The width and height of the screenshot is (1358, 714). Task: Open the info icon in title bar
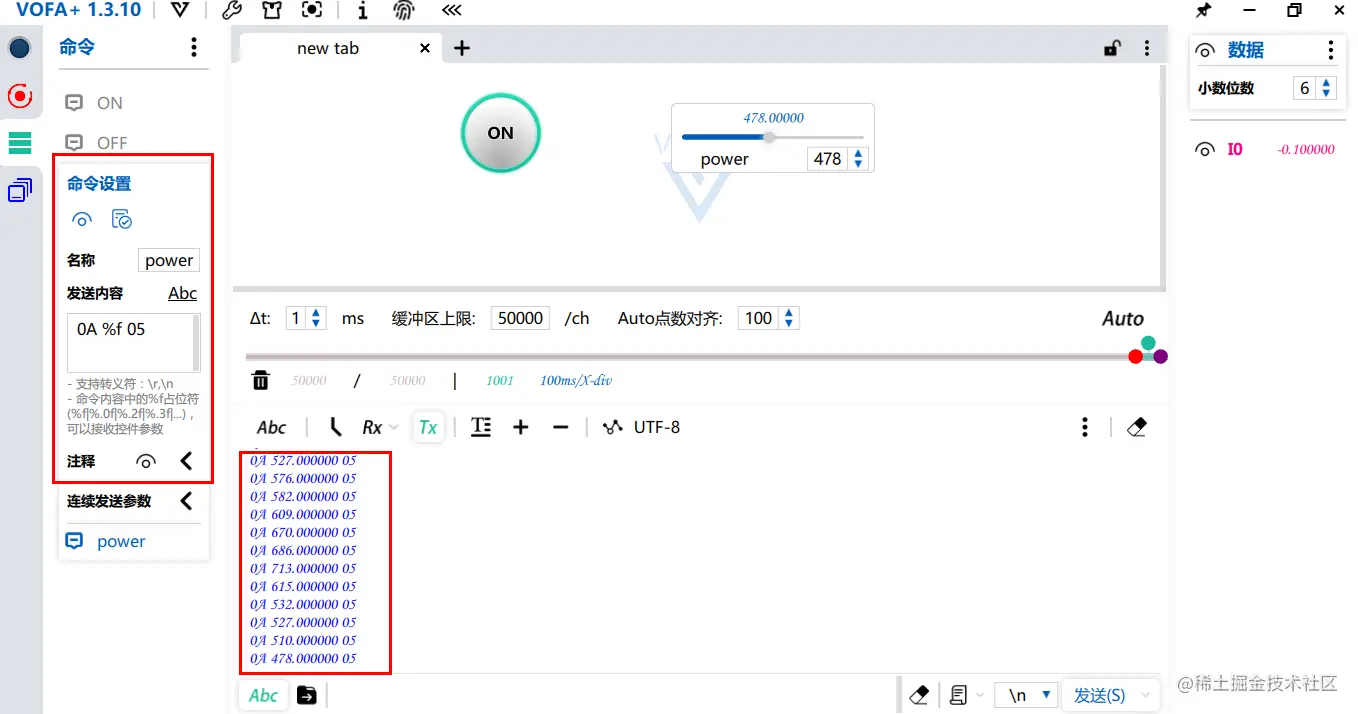point(362,10)
